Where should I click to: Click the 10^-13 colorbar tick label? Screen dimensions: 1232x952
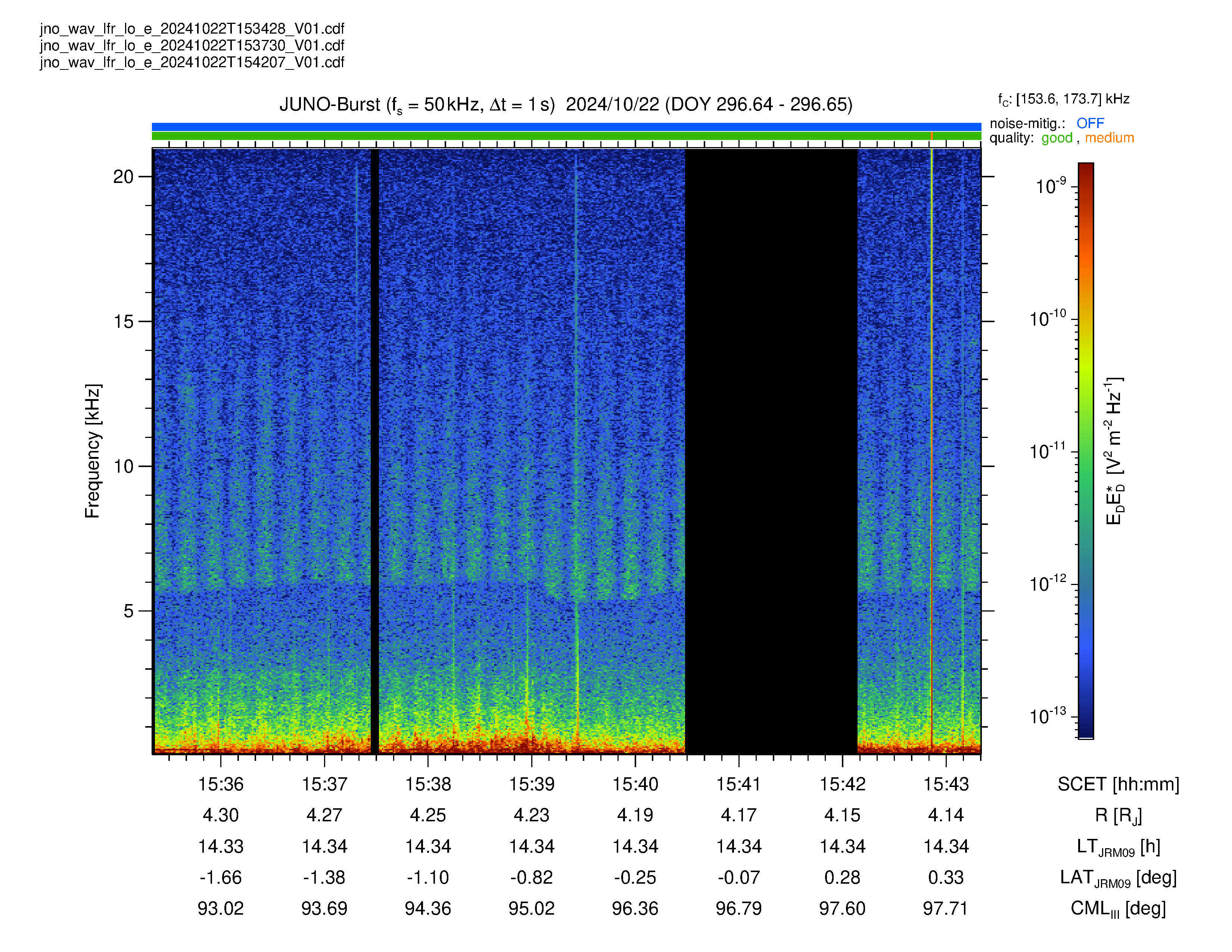tap(1048, 716)
